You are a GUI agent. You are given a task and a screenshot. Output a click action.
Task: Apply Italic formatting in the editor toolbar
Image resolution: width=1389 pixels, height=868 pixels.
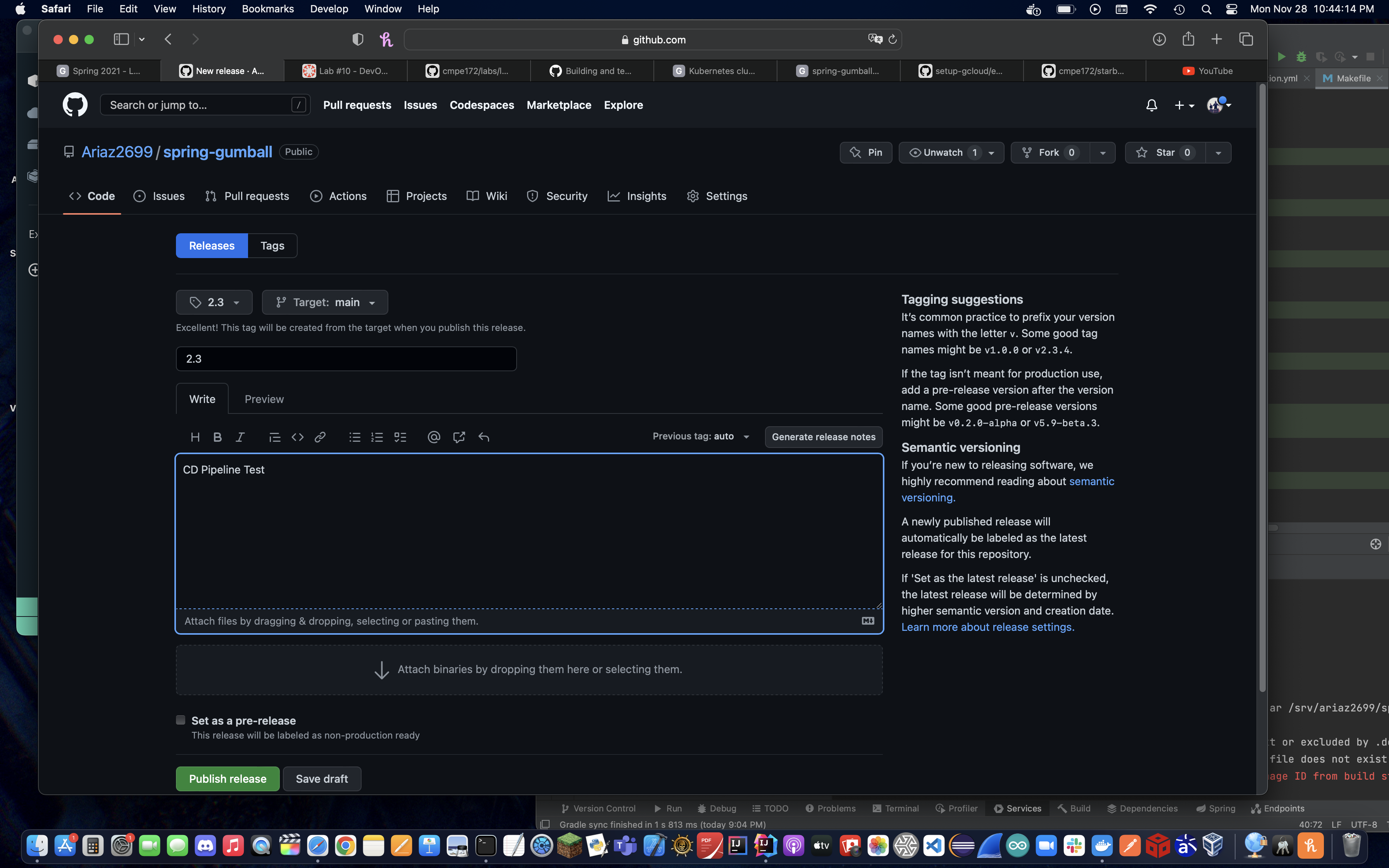(240, 437)
